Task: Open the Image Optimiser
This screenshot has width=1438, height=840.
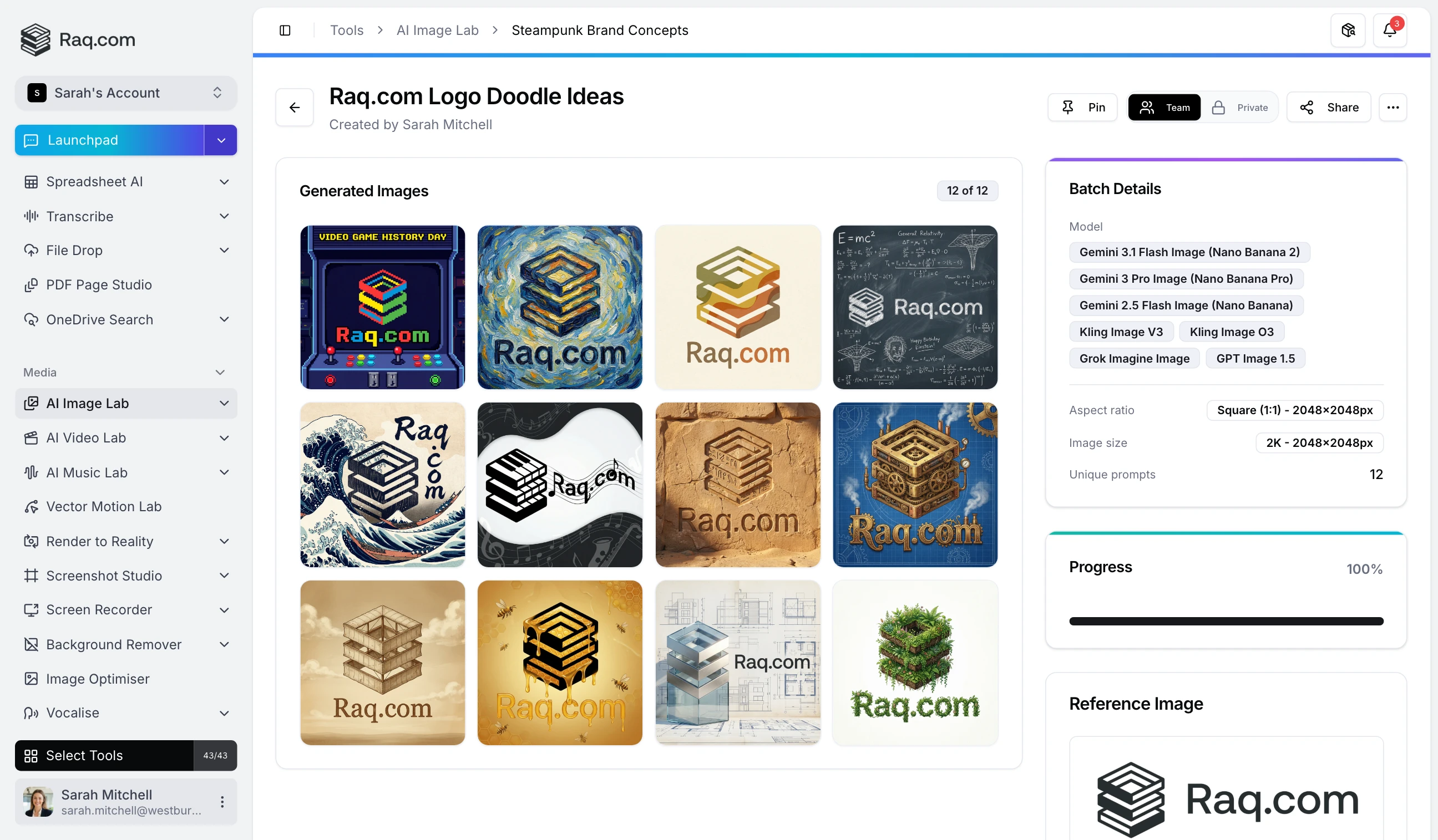Action: 98,679
